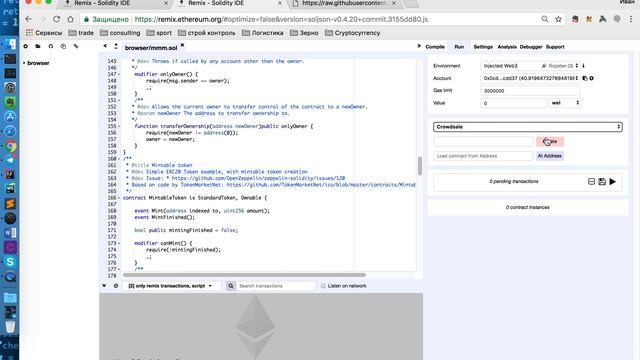Switch to the raw.githubusercontent browser tab
The height and width of the screenshot is (360, 640).
coord(344,4)
